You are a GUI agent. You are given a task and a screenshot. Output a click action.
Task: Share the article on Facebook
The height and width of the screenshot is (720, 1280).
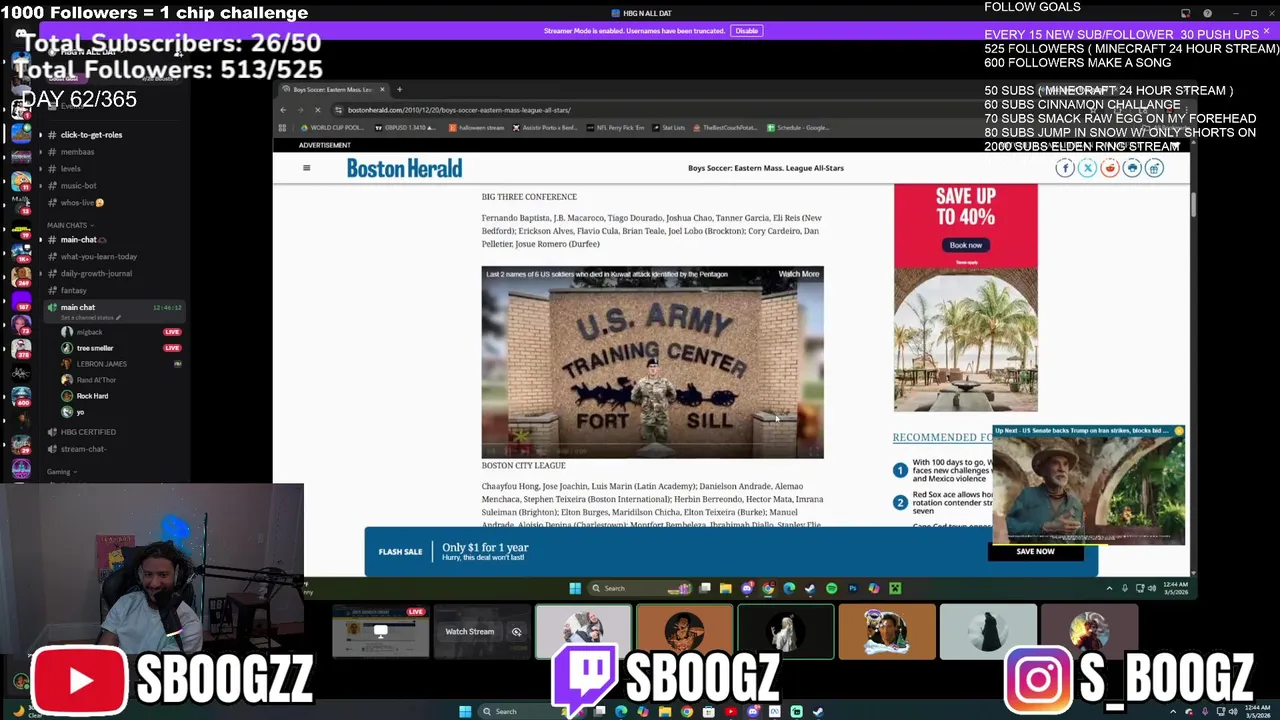tap(1065, 168)
